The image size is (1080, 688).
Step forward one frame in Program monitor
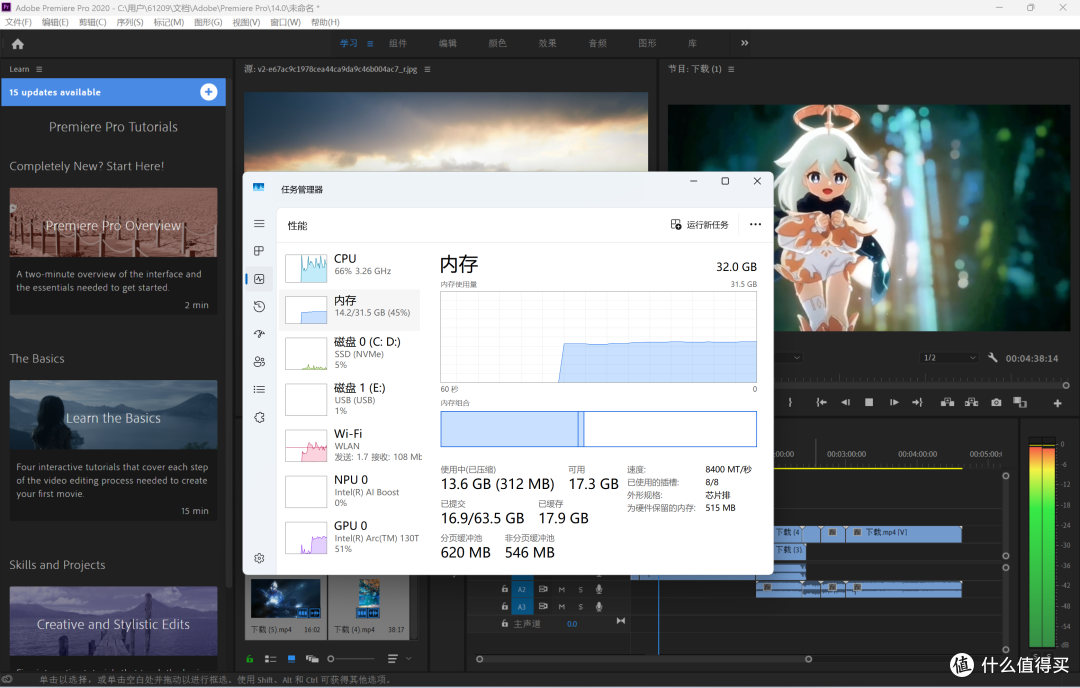tap(893, 402)
